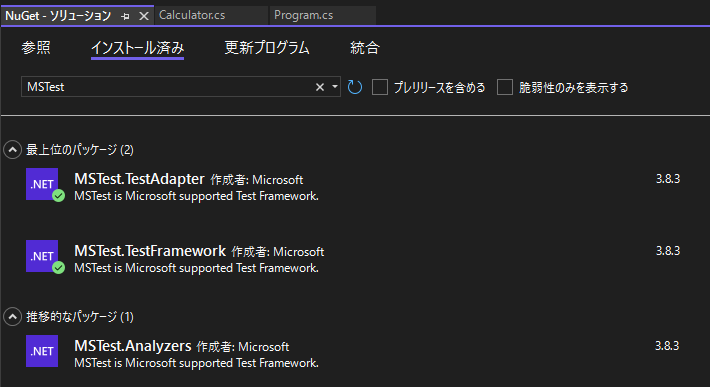Screen dimensions: 710x387
Task: Collapse 最上位のパッケージ group
Action: click(x=13, y=149)
